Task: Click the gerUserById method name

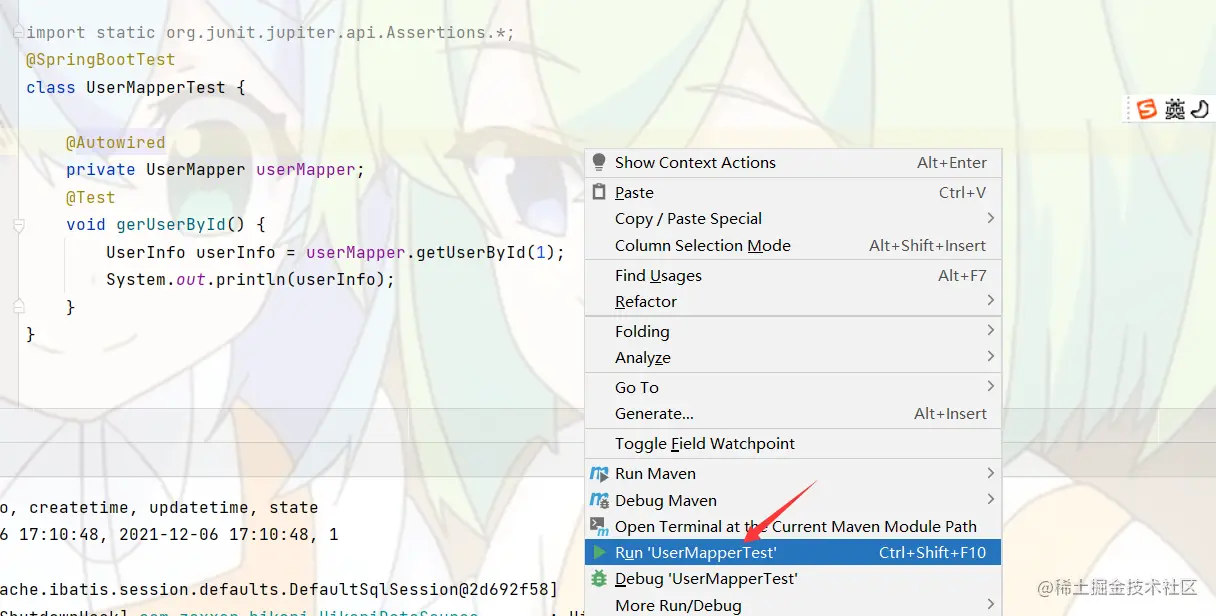Action: [x=171, y=224]
